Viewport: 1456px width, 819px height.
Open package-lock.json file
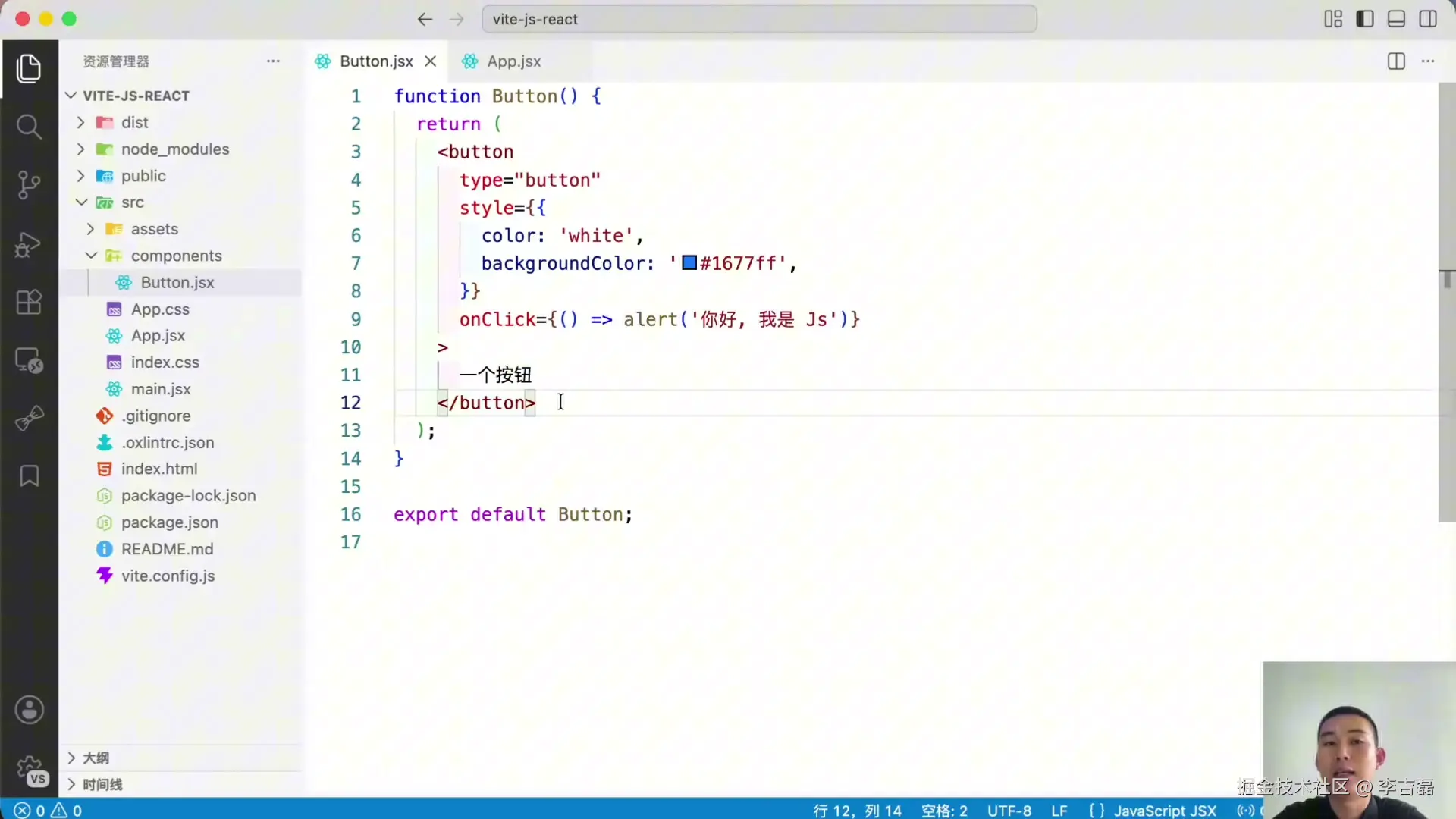click(x=182, y=495)
